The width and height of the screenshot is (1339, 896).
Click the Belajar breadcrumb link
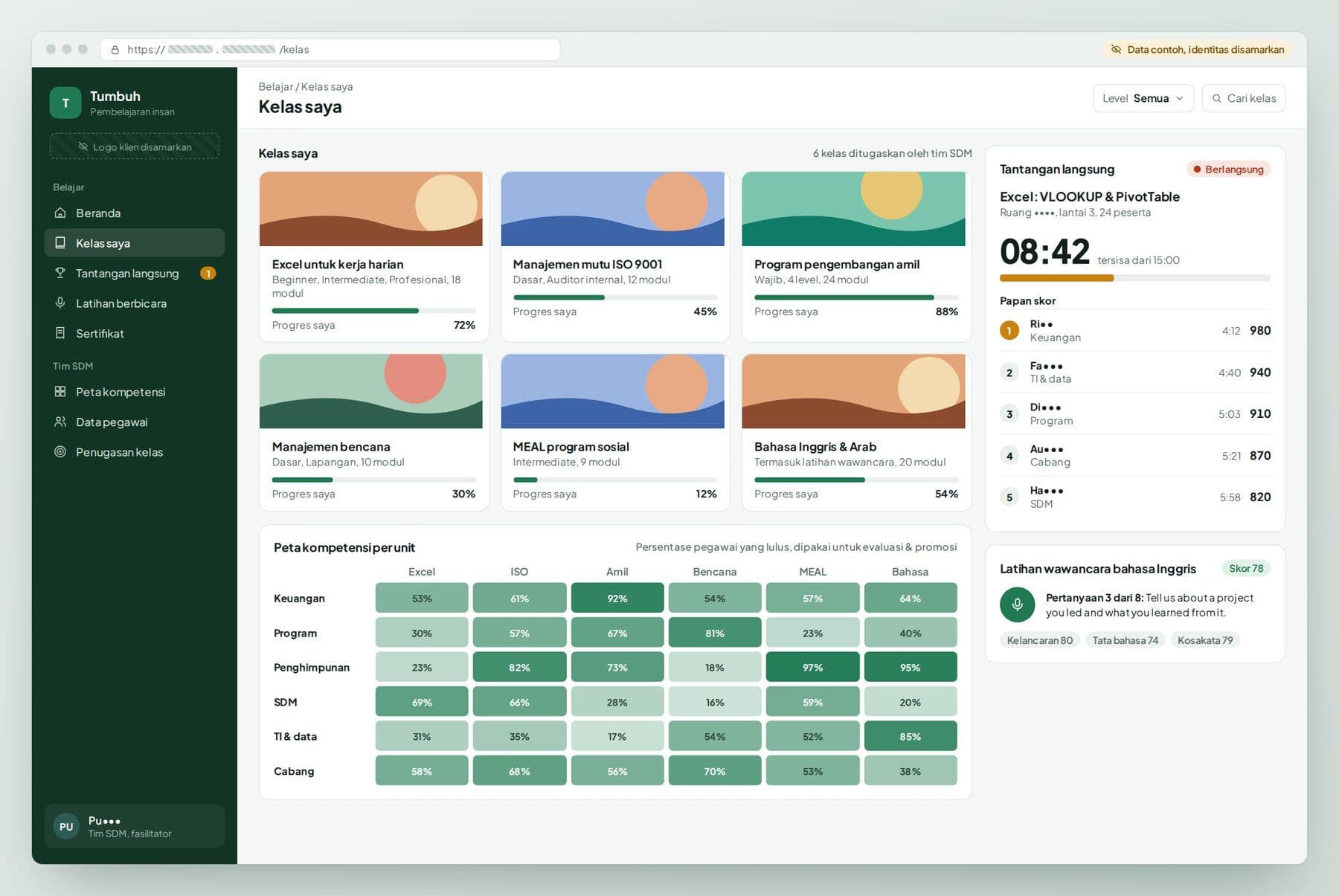point(275,86)
